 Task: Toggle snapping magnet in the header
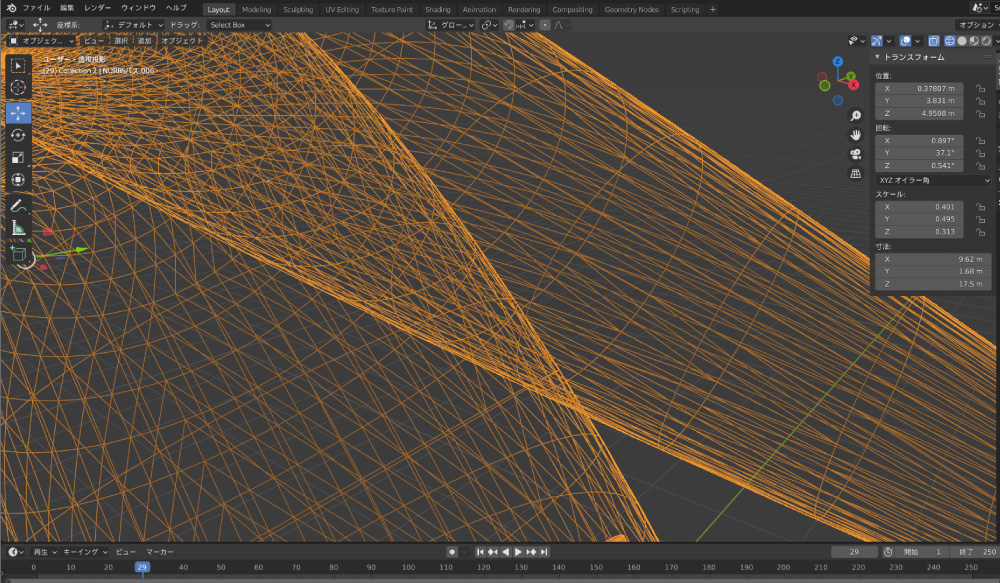[508, 25]
